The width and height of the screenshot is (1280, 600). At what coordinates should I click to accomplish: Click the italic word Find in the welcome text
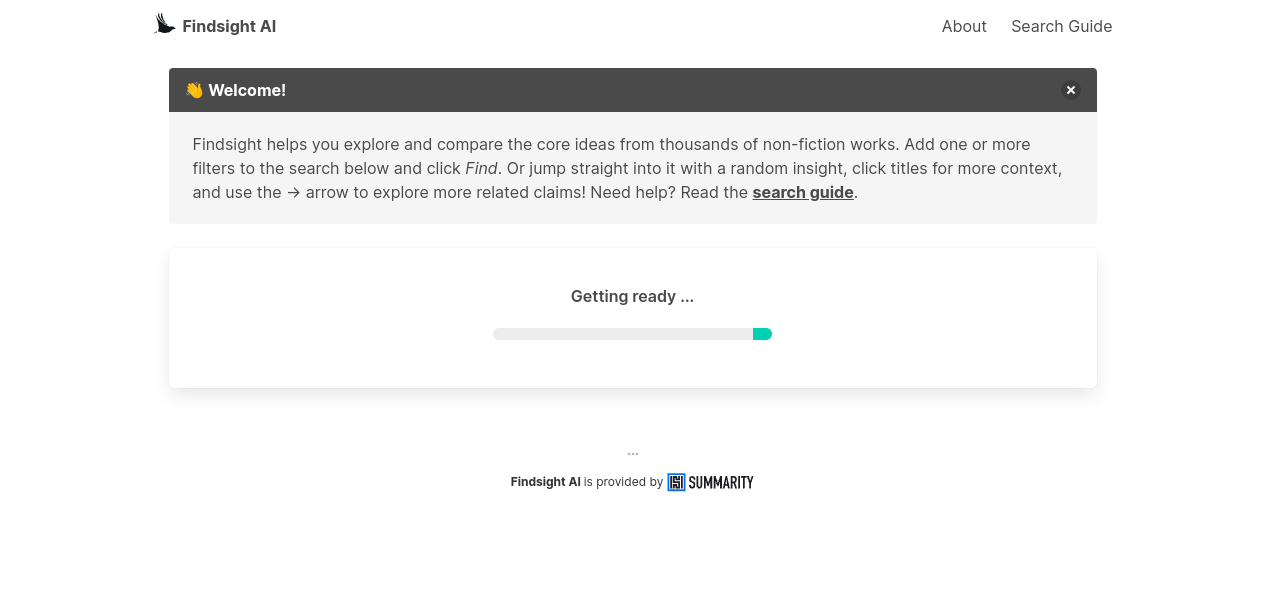click(481, 169)
